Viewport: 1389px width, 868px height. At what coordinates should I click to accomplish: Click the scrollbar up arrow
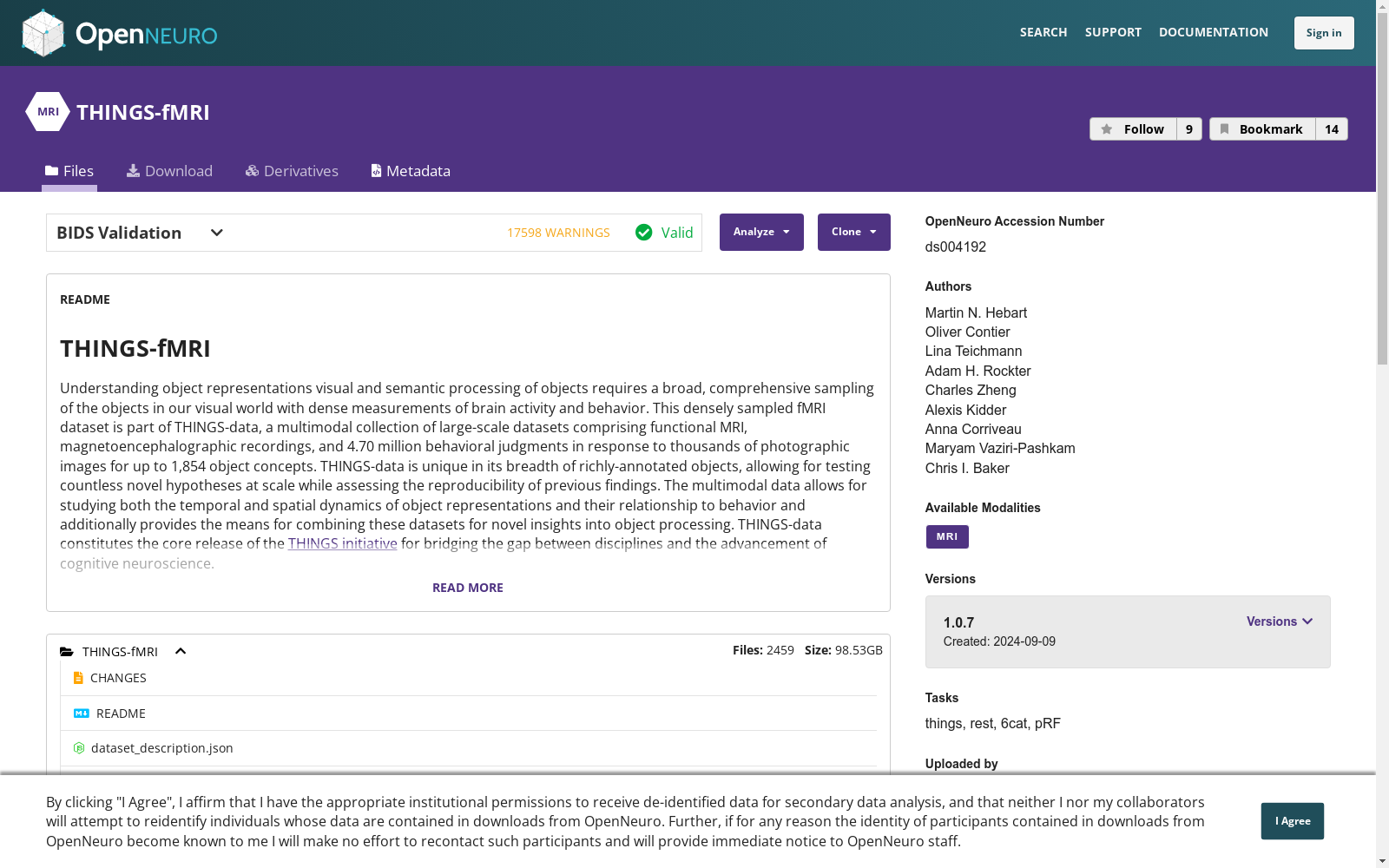1382,6
